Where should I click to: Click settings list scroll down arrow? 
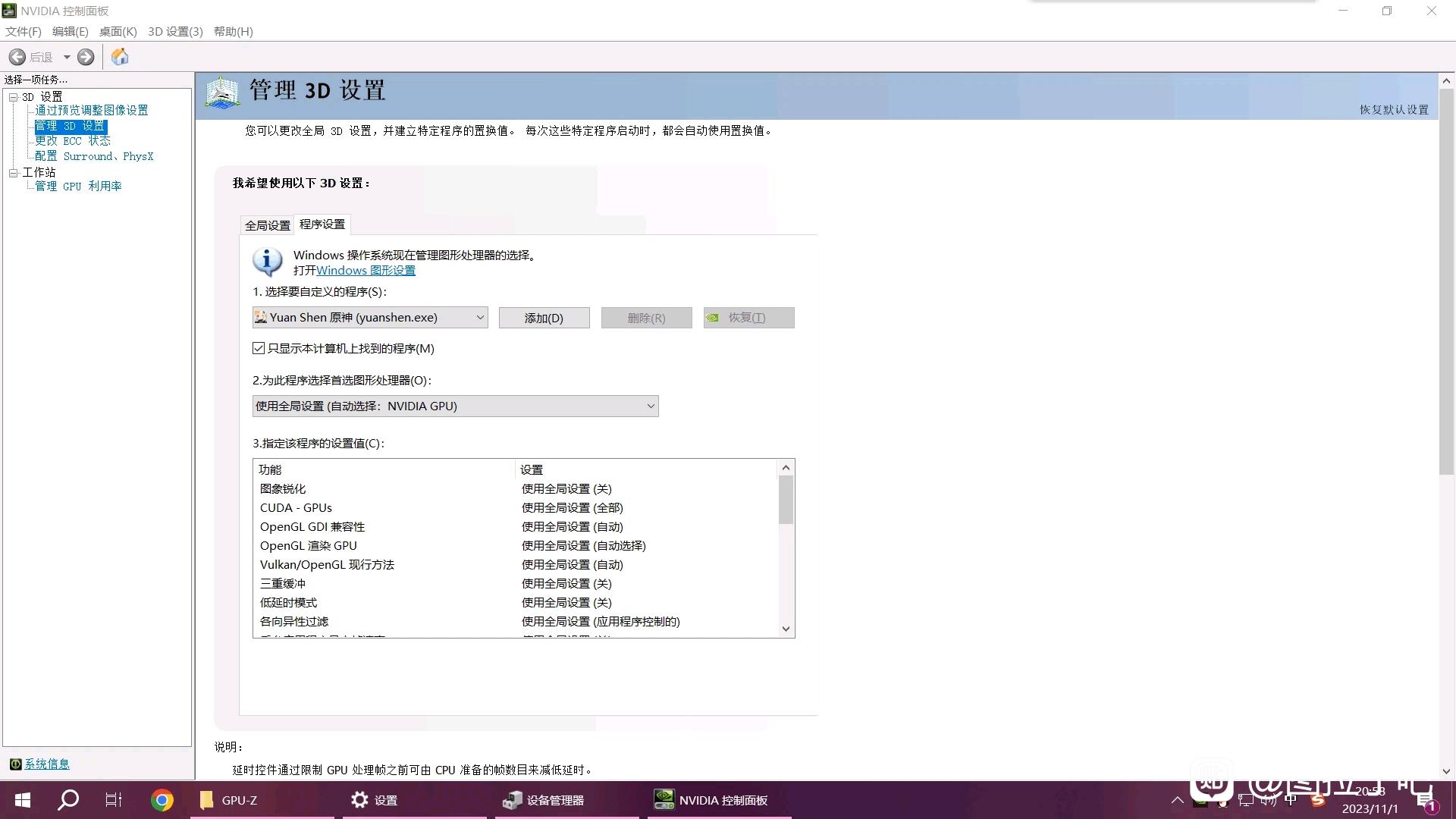click(786, 629)
